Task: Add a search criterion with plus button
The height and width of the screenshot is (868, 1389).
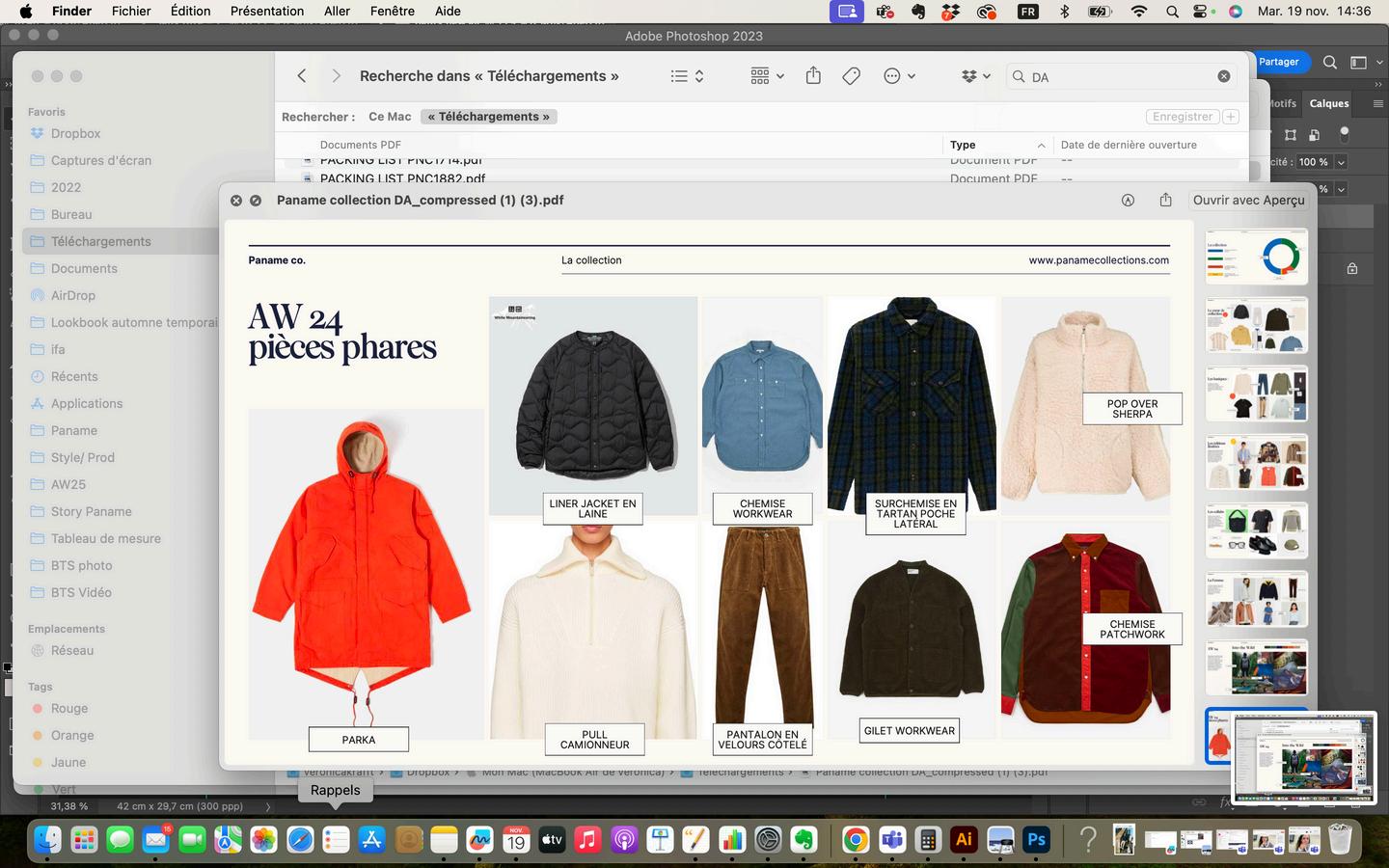Action: pyautogui.click(x=1231, y=117)
